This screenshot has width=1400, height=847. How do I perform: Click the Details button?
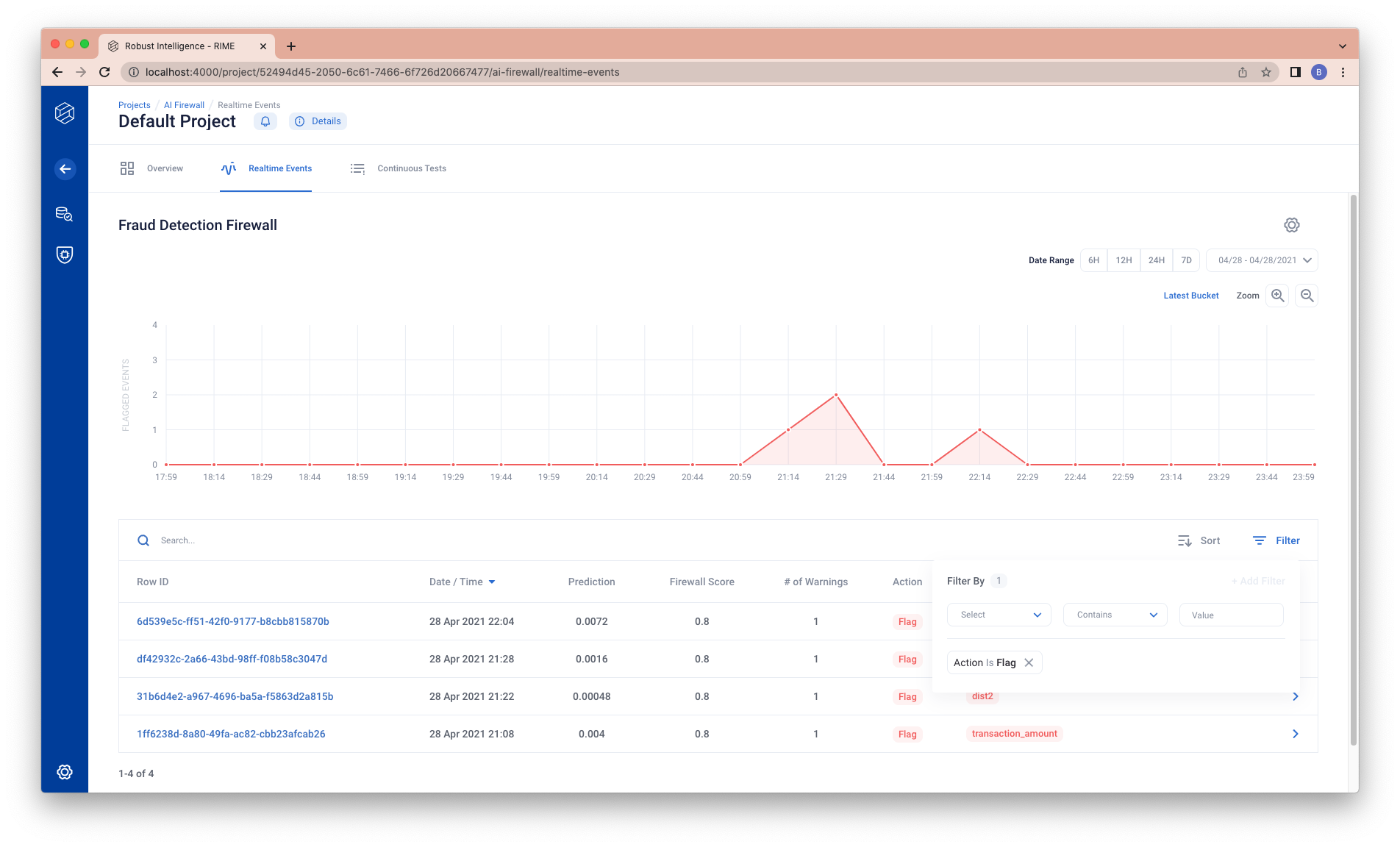point(318,121)
